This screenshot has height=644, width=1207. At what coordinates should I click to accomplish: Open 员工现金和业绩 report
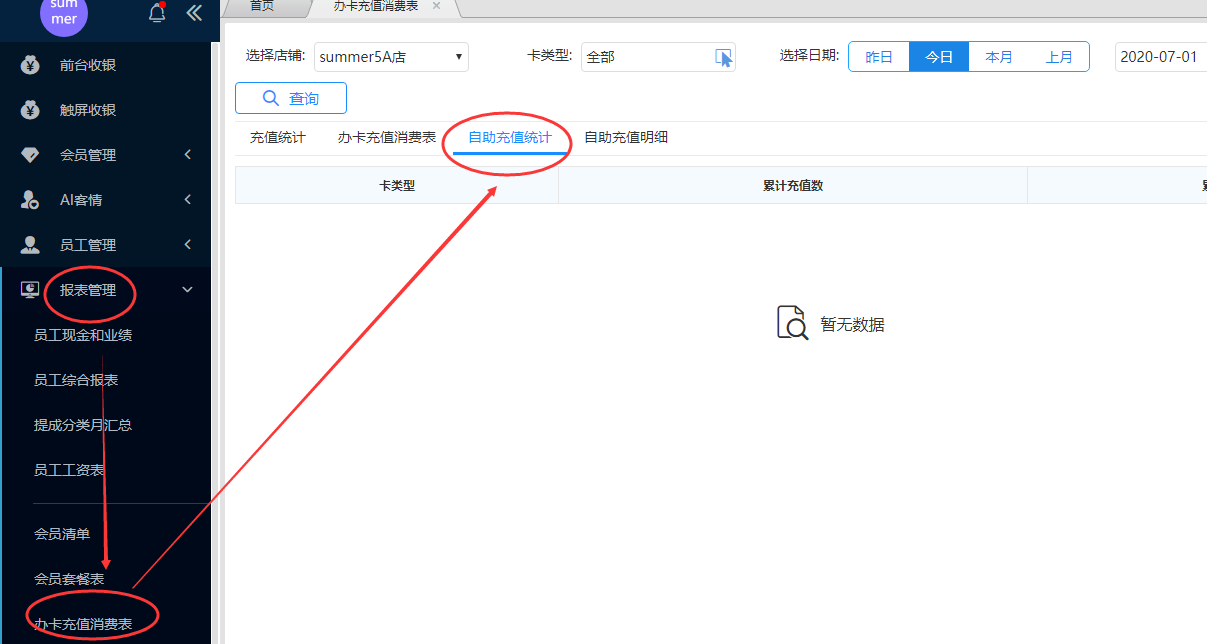point(83,335)
